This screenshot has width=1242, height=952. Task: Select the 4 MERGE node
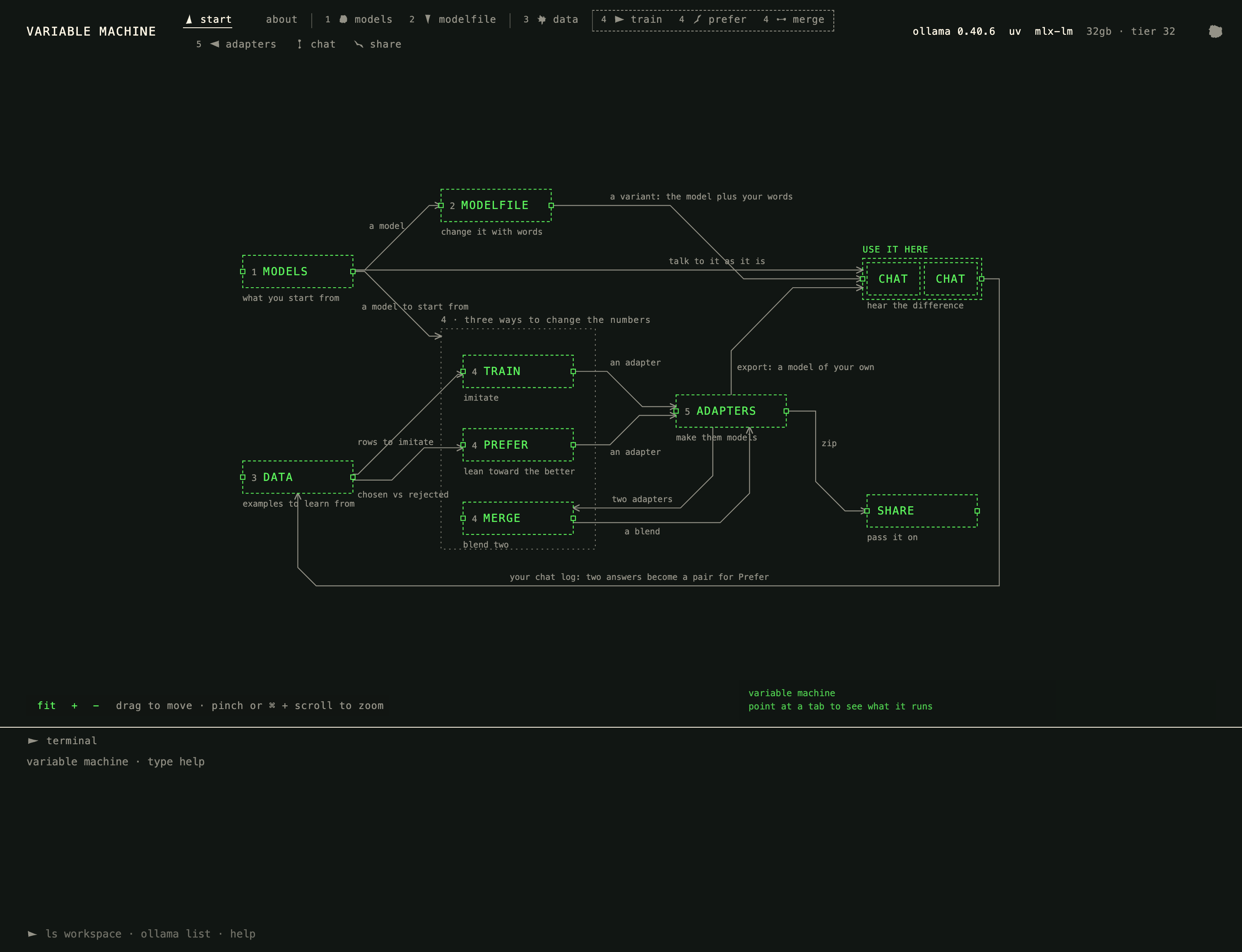tap(518, 518)
